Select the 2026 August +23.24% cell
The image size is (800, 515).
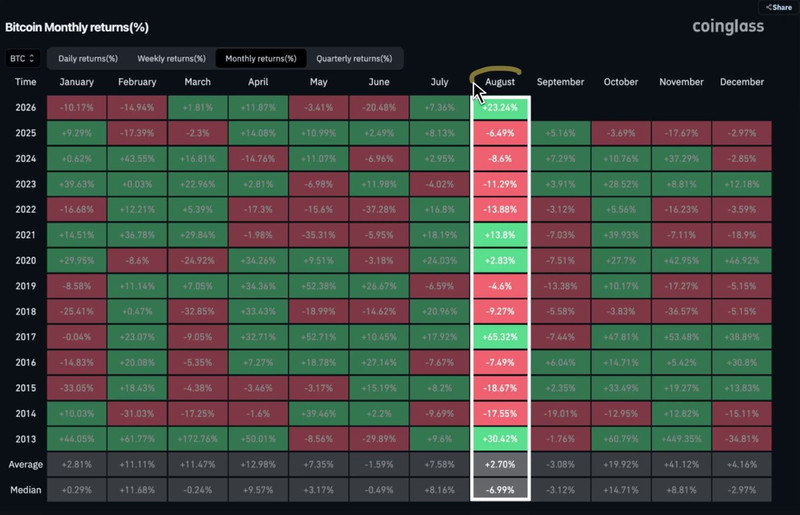click(x=500, y=108)
